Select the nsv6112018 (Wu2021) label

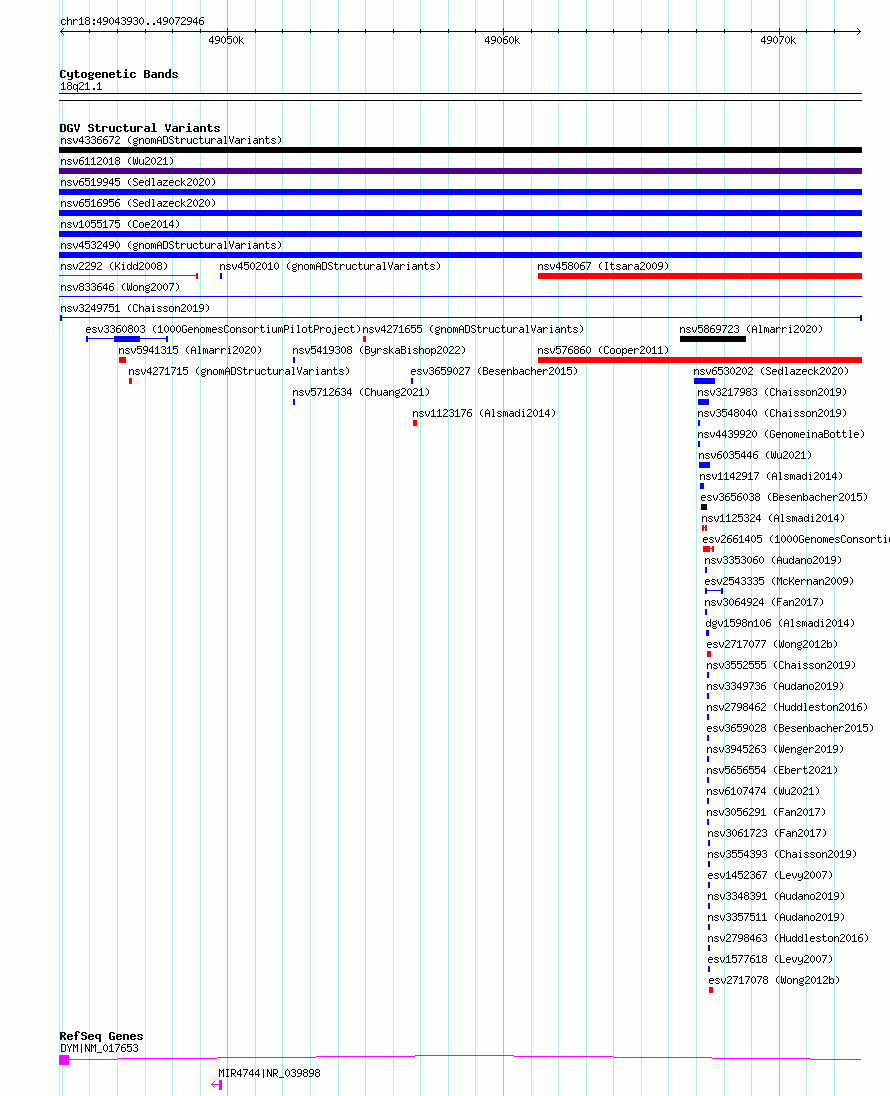pyautogui.click(x=117, y=161)
